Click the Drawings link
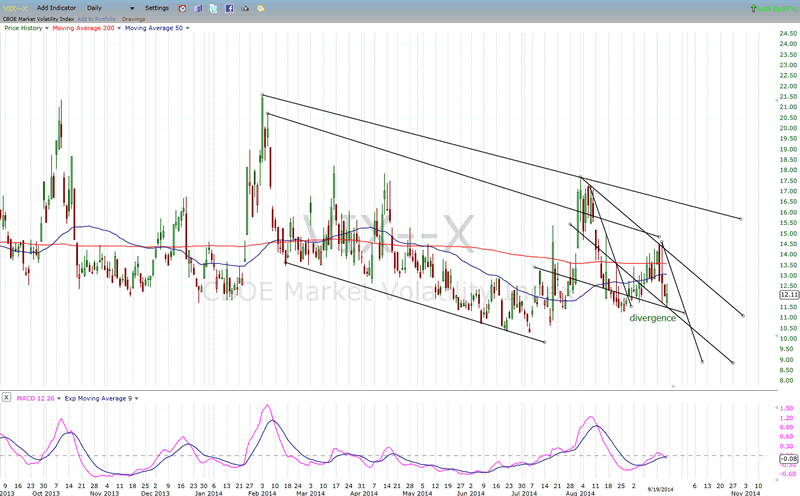Screen dimensions: 800x496 pyautogui.click(x=133, y=18)
